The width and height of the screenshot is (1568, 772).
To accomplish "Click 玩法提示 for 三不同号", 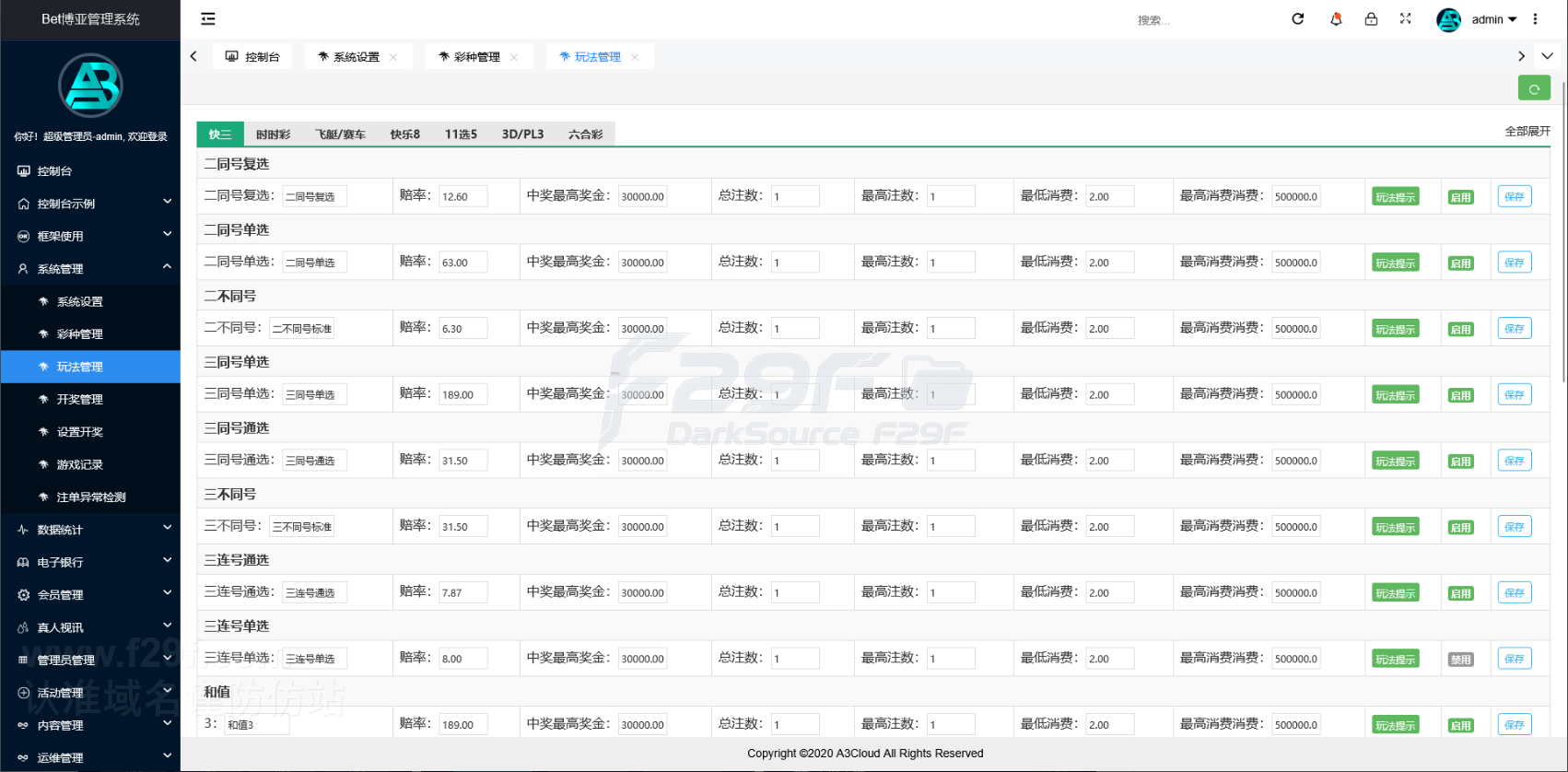I will (1395, 527).
